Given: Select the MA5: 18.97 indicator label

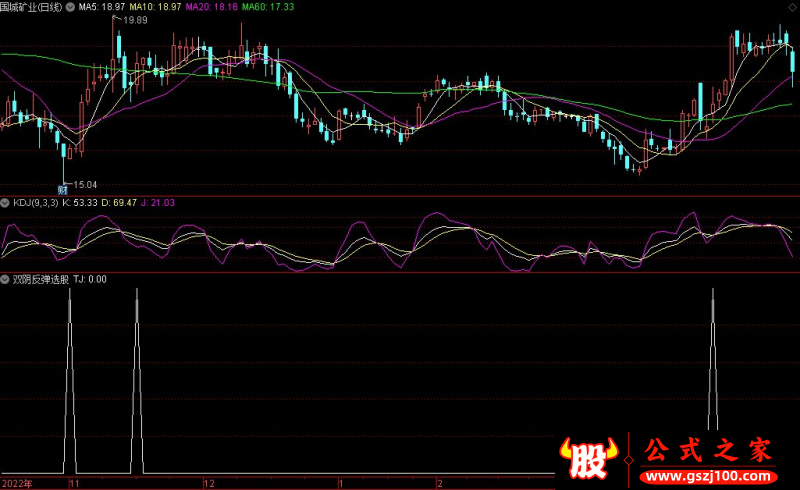Looking at the screenshot, I should click(102, 7).
